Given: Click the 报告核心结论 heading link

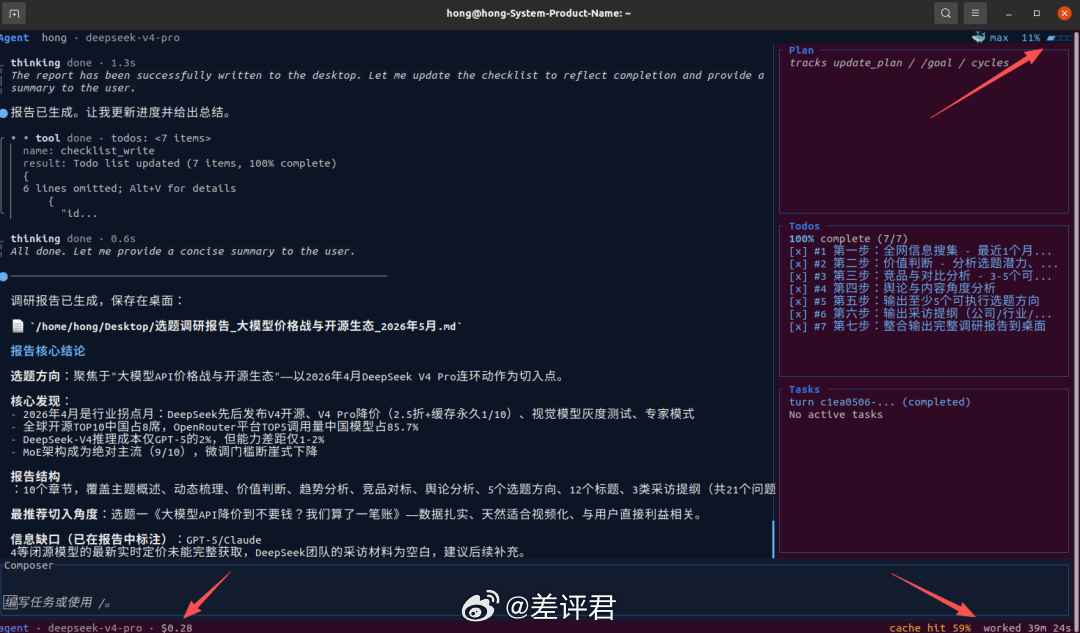Looking at the screenshot, I should [x=48, y=351].
